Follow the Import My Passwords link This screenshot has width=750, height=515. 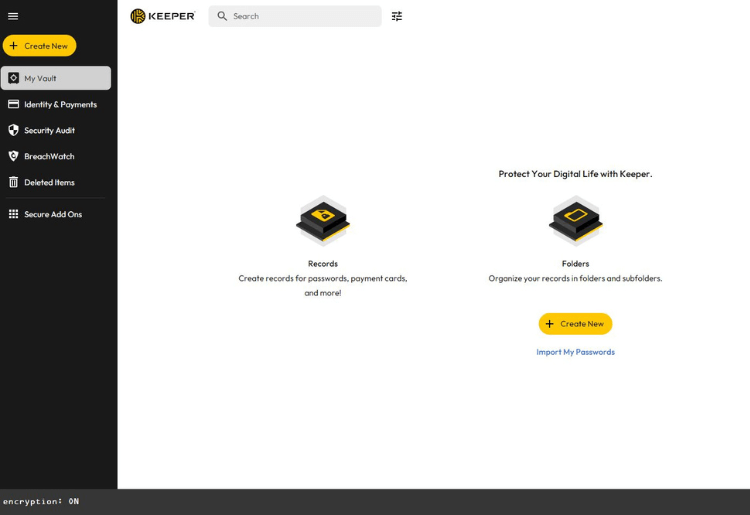(x=575, y=352)
